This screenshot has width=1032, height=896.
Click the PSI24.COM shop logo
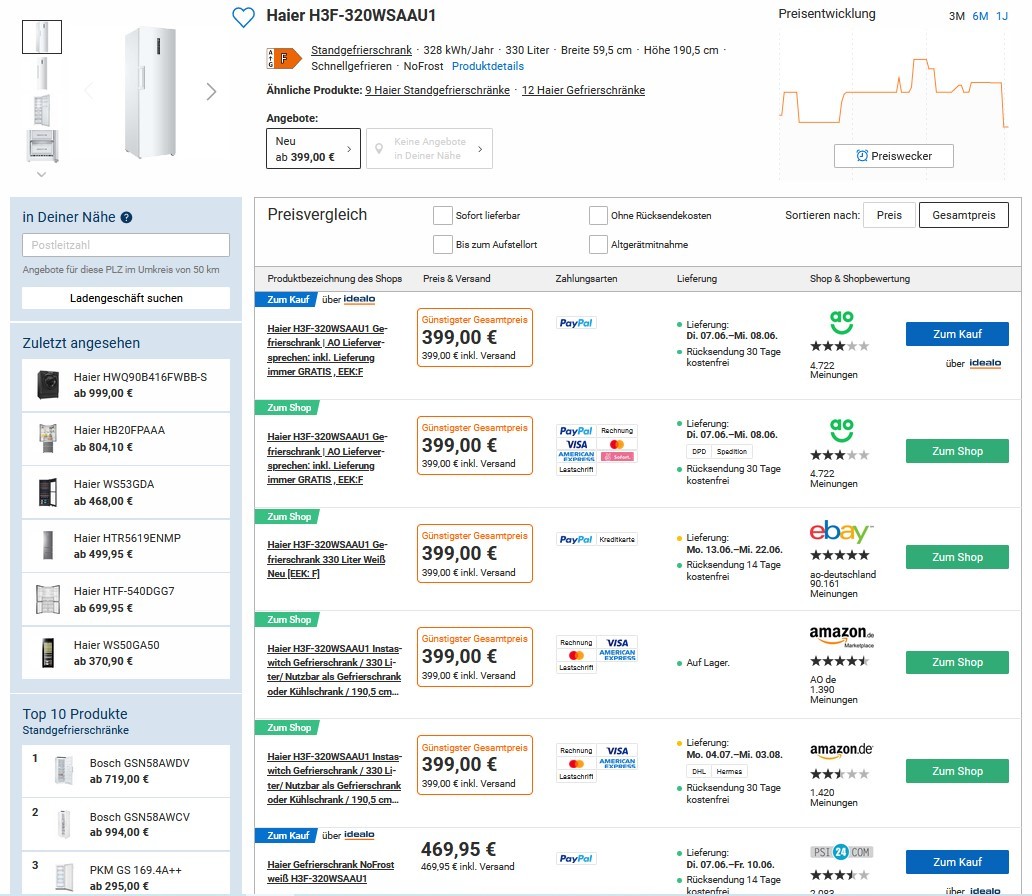click(x=841, y=852)
